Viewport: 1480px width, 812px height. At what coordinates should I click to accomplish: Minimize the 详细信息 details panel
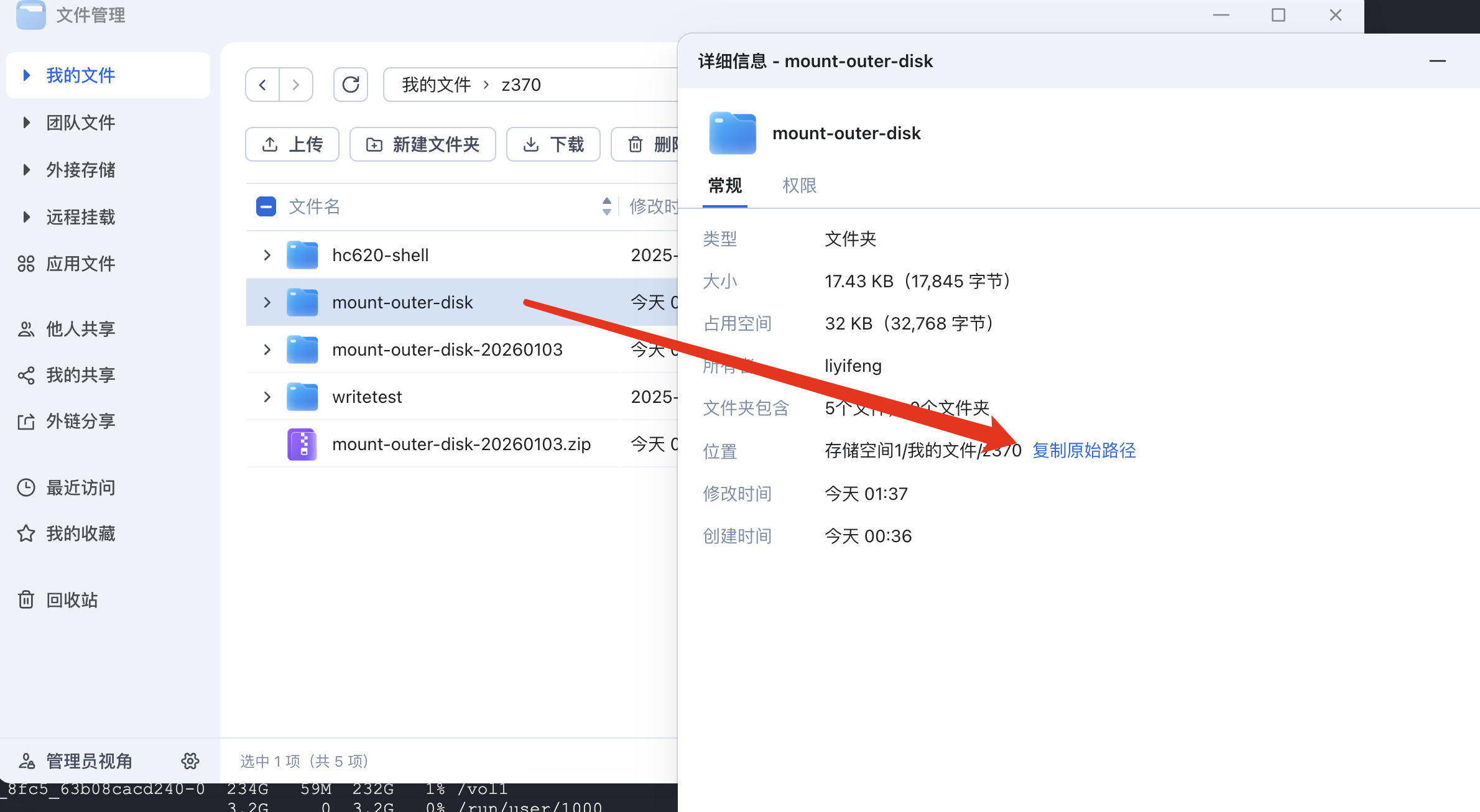(1437, 61)
